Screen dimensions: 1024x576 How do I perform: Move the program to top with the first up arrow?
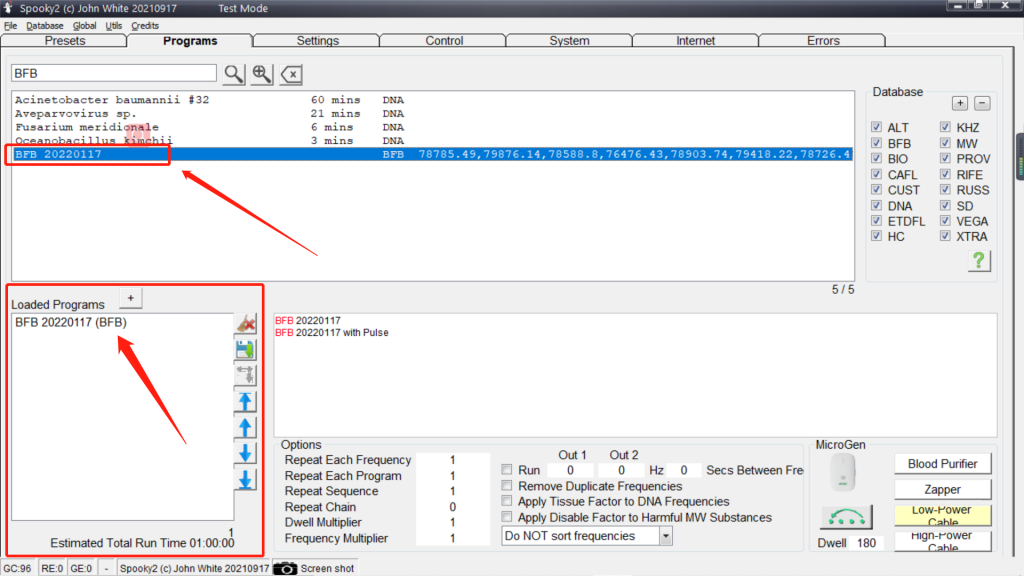pyautogui.click(x=245, y=402)
